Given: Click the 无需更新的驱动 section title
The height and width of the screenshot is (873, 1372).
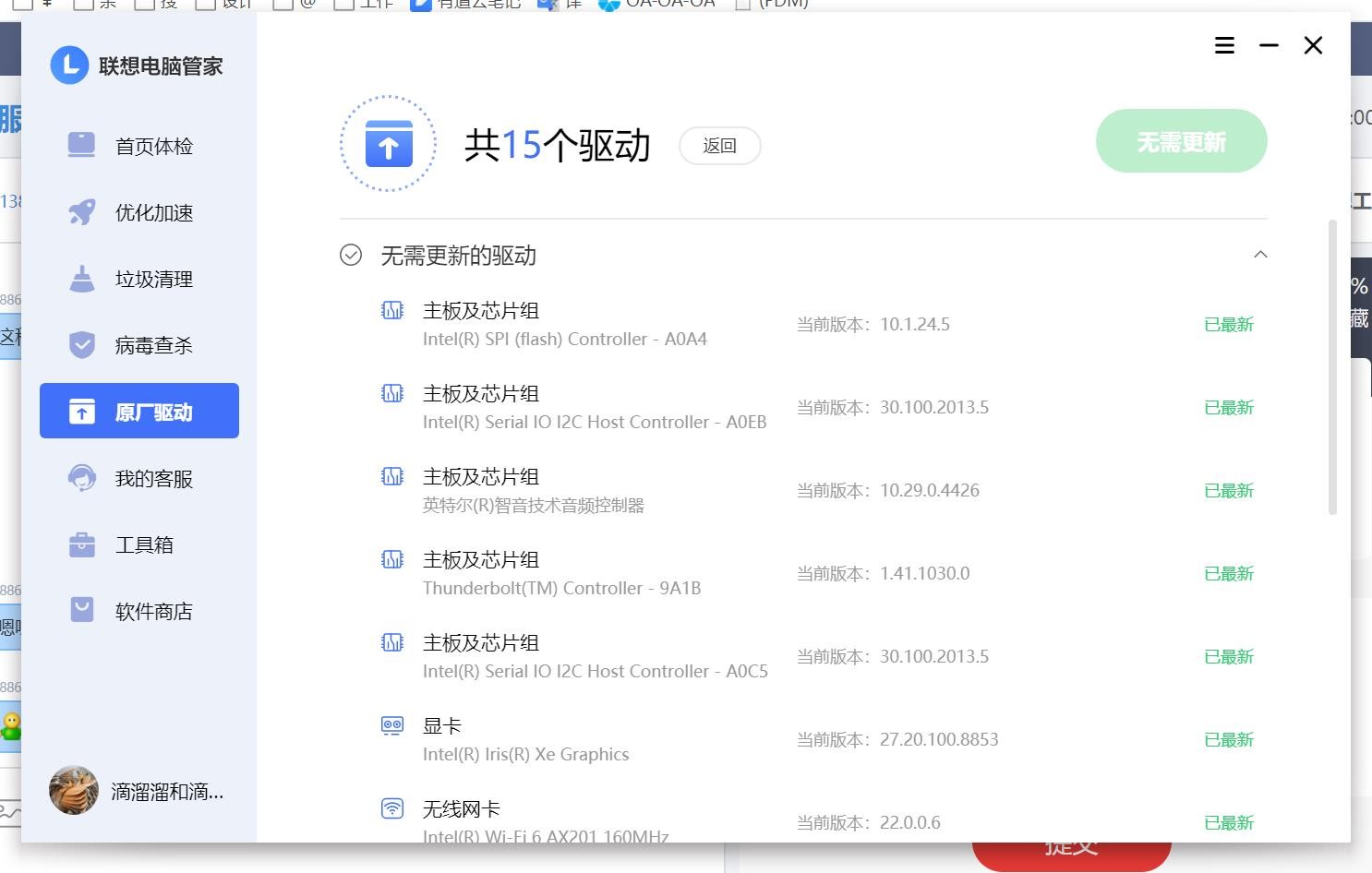Looking at the screenshot, I should tap(459, 256).
